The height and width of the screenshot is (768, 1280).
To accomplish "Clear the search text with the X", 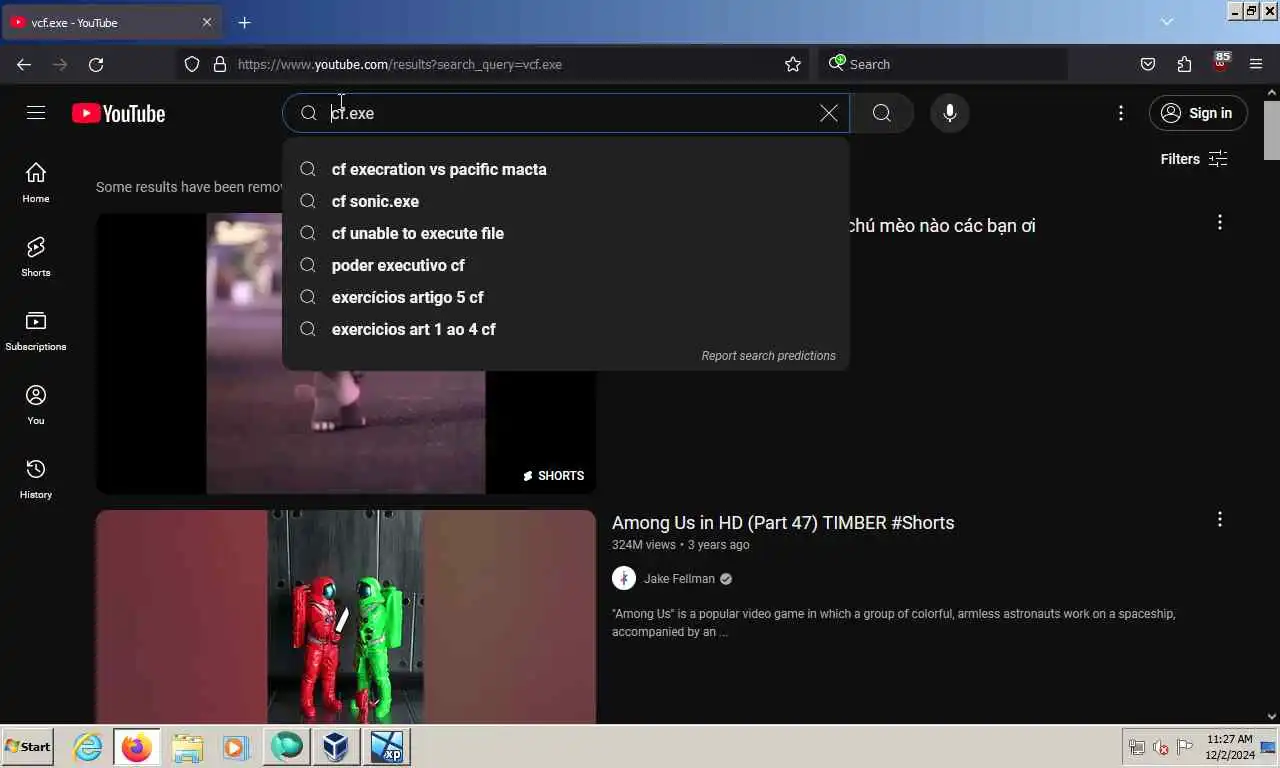I will tap(829, 113).
